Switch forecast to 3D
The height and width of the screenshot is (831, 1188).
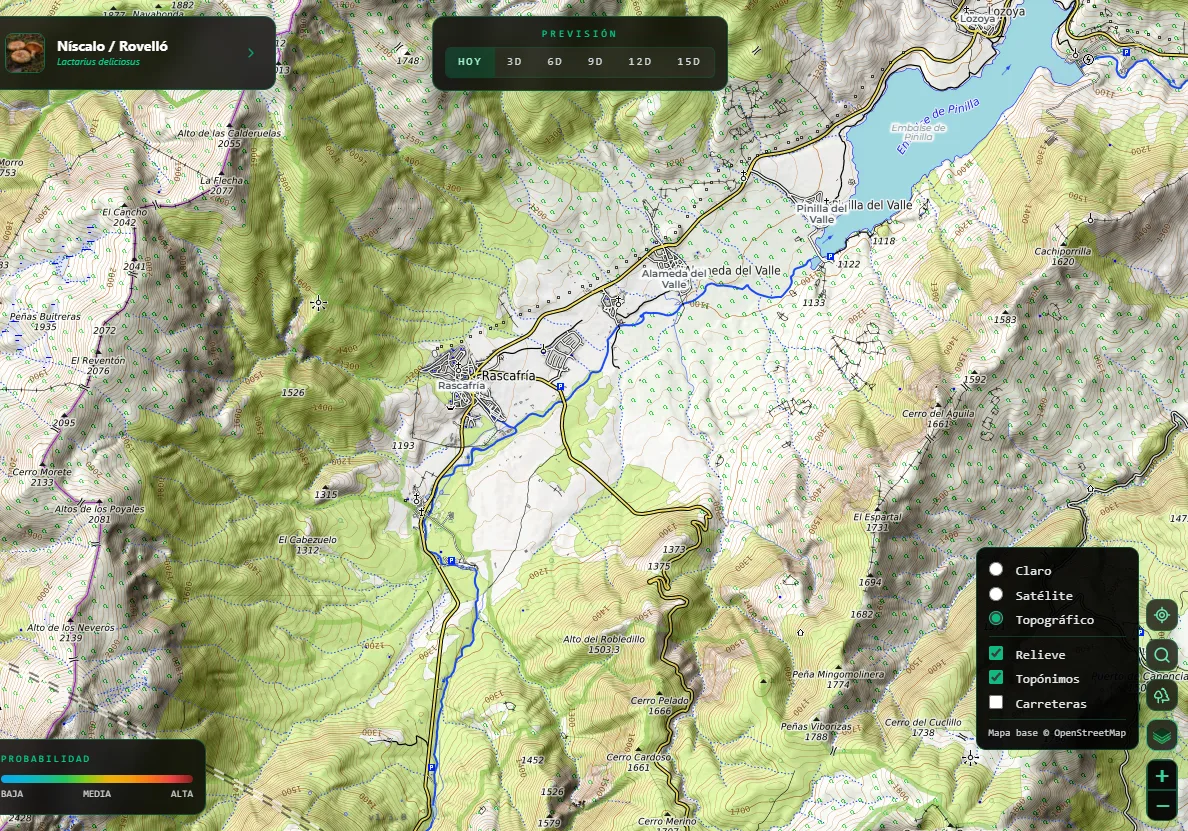point(514,62)
